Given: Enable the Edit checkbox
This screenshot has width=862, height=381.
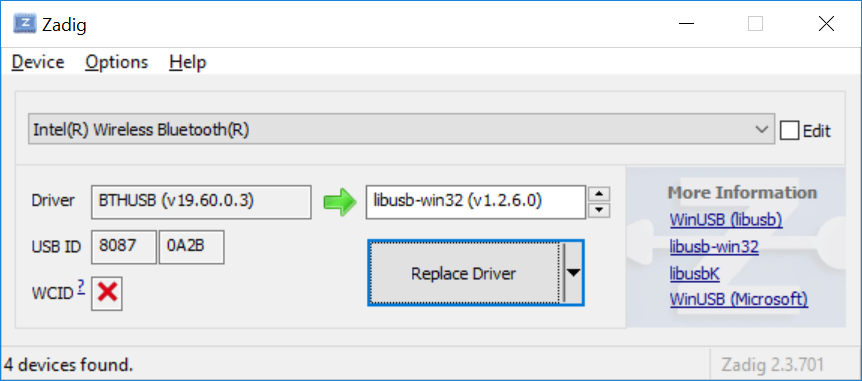Looking at the screenshot, I should point(789,130).
